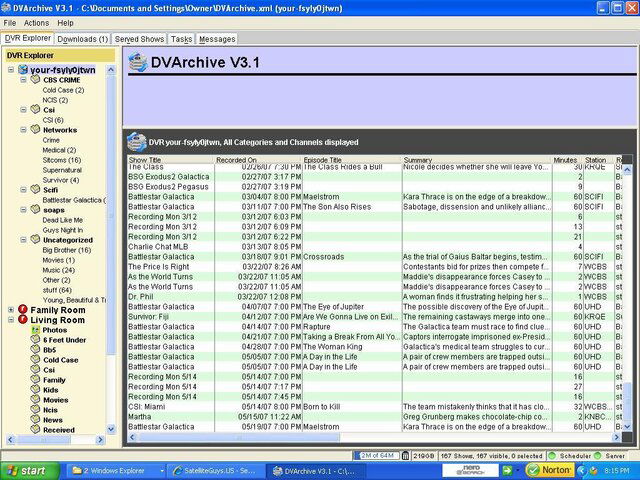
Task: Click the Scifi category folder icon
Action: pyautogui.click(x=36, y=189)
